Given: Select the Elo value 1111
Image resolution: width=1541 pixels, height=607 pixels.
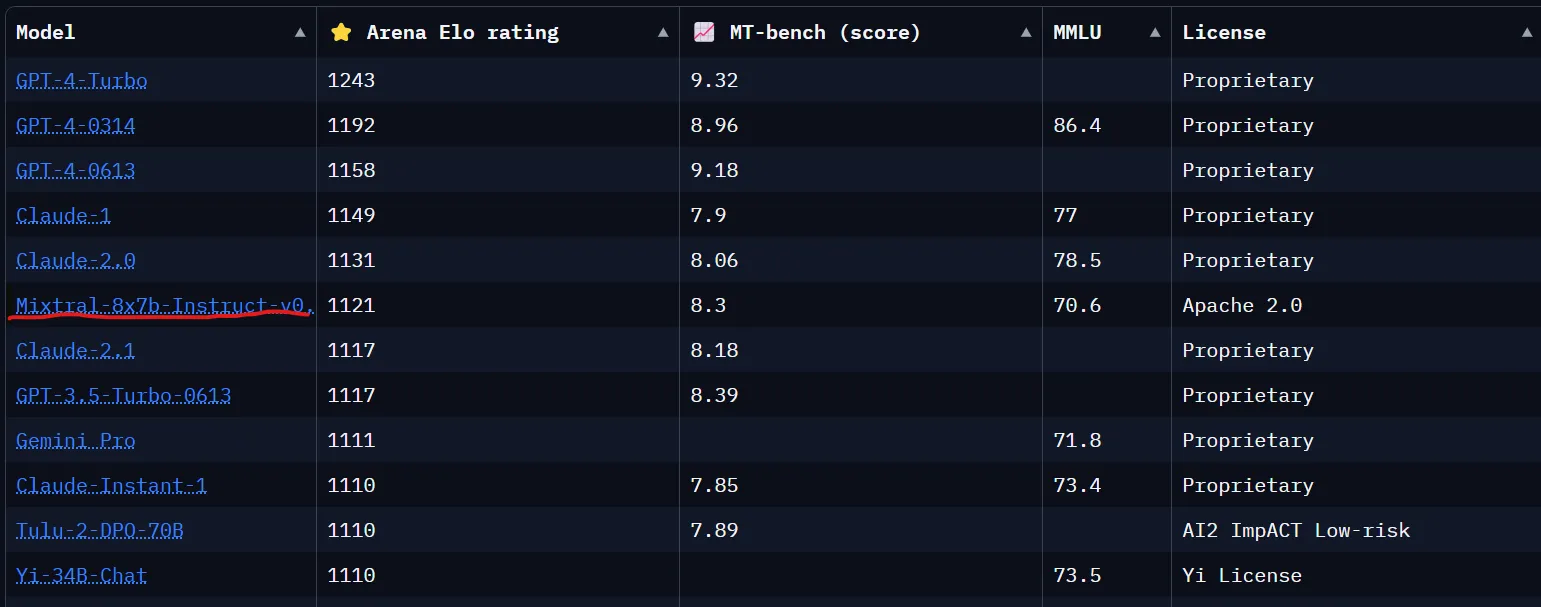Looking at the screenshot, I should (x=352, y=440).
